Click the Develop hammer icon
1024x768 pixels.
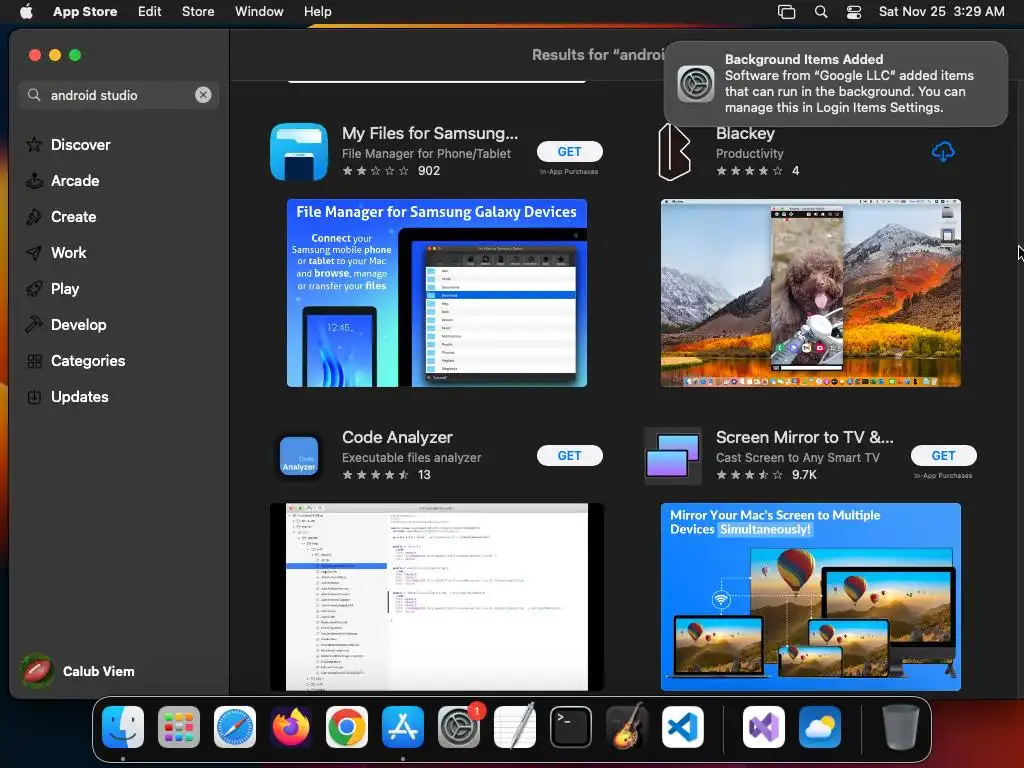pyautogui.click(x=34, y=325)
